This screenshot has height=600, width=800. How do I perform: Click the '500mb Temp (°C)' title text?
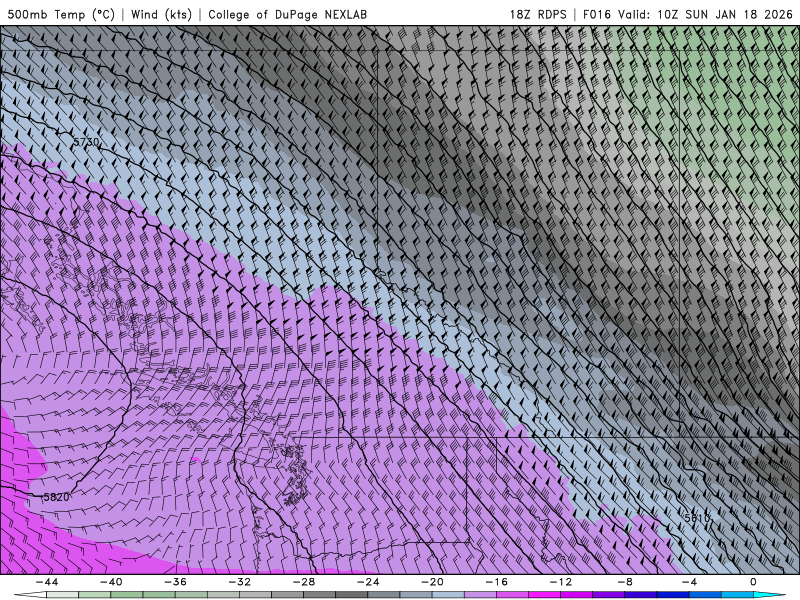[x=61, y=14]
